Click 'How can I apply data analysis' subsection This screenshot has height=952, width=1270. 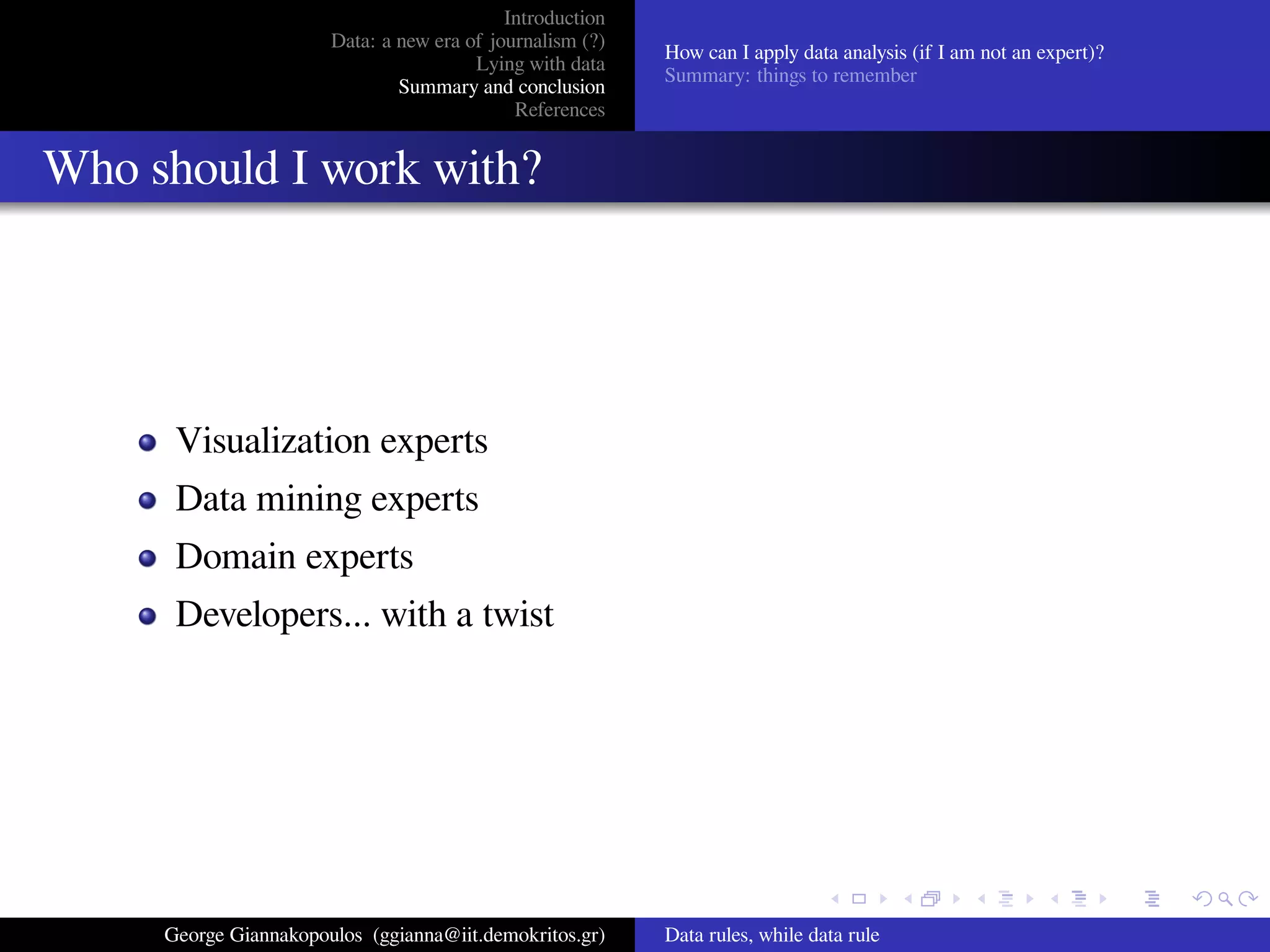tap(884, 53)
